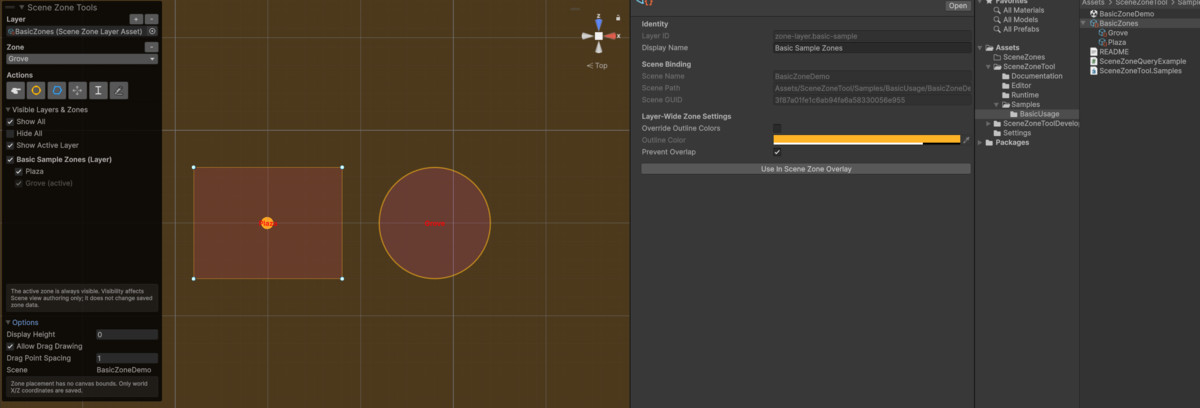1200x408 pixels.
Task: Select the orange circle zone drawing tool
Action: (x=36, y=91)
